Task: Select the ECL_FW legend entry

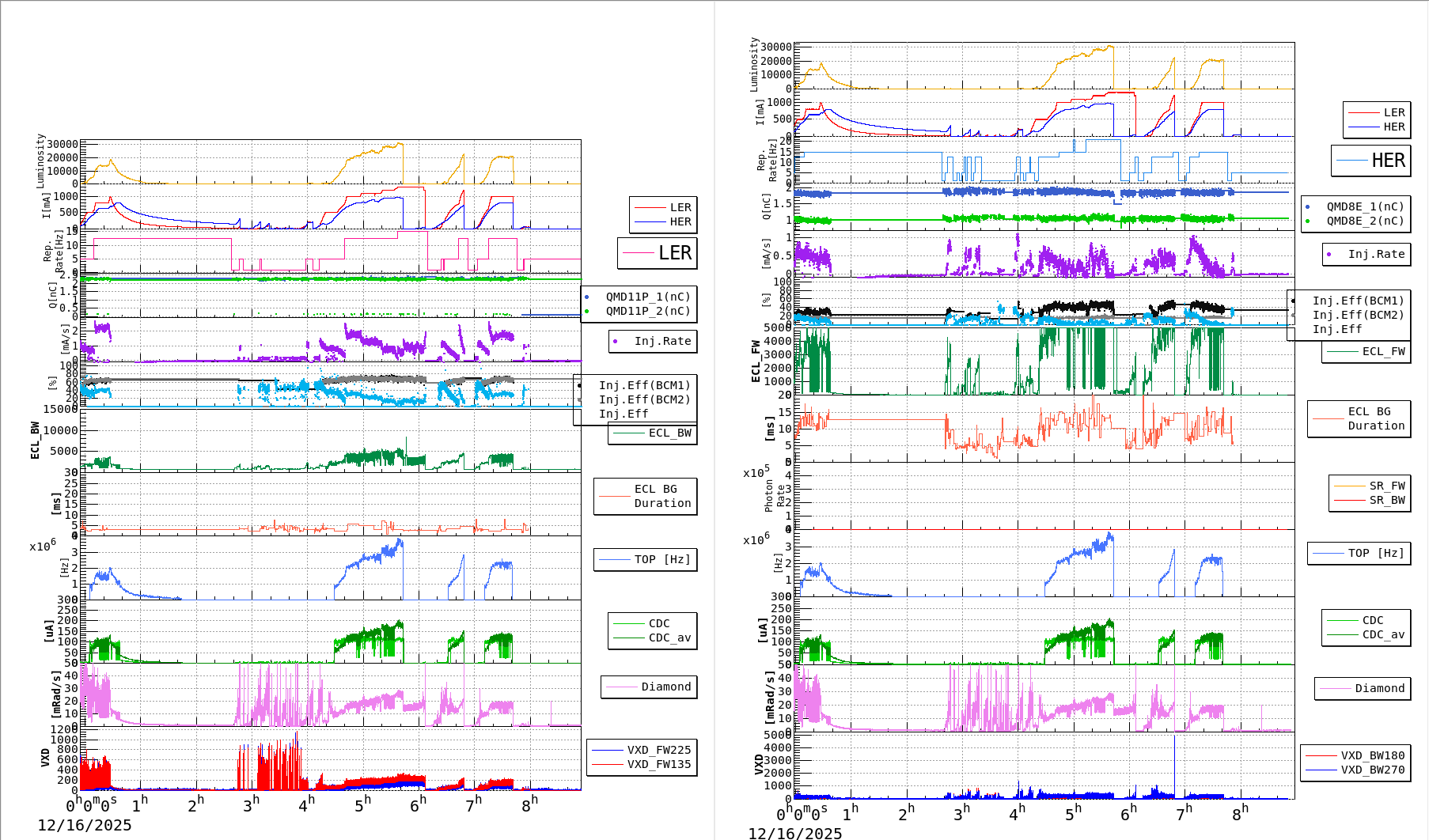Action: tap(1366, 352)
